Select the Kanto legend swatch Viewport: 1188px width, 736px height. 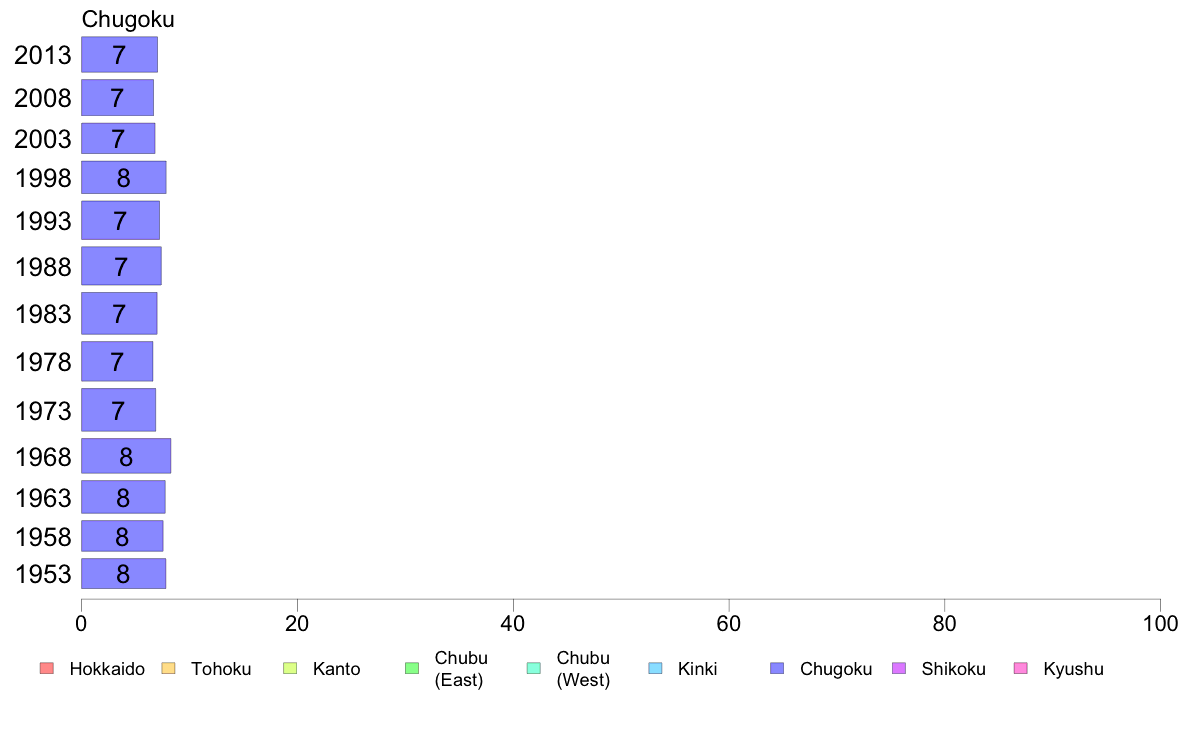coord(290,669)
